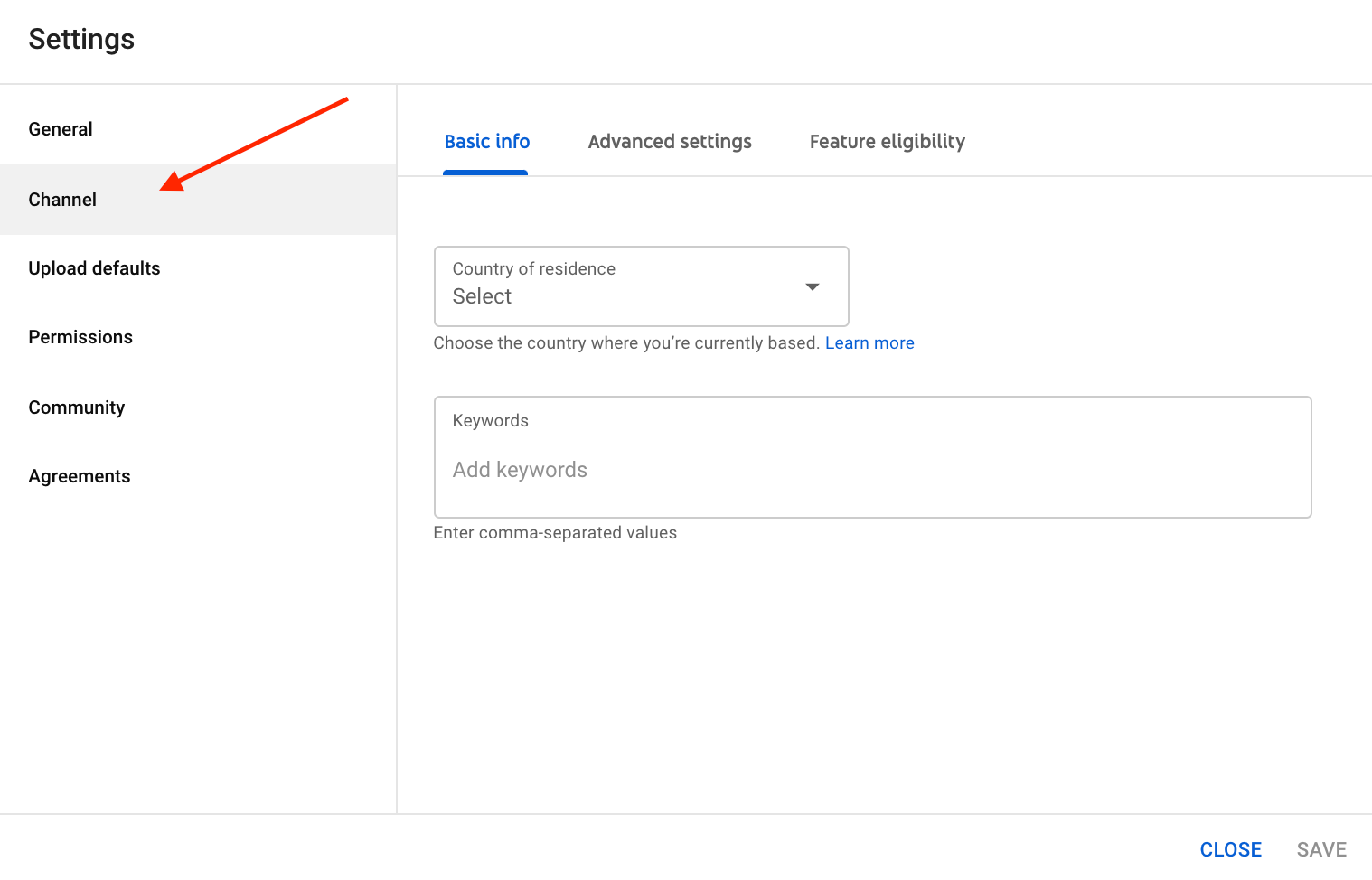Open the Feature eligibility tab
This screenshot has width=1372, height=880.
[x=887, y=142]
